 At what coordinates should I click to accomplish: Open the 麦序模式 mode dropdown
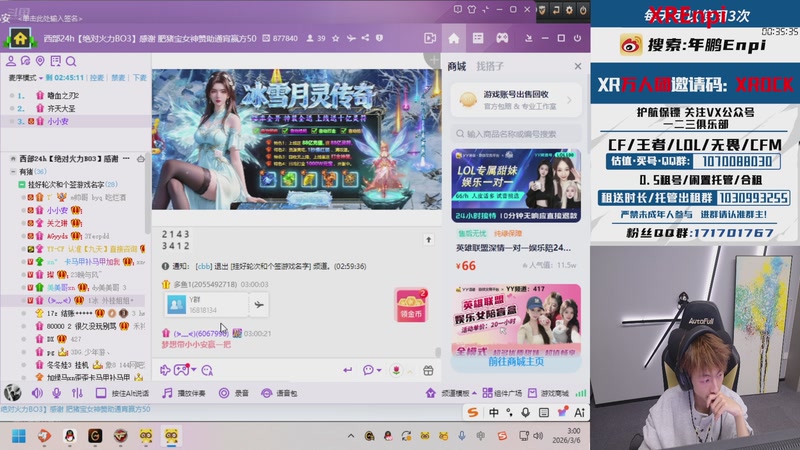coord(26,78)
